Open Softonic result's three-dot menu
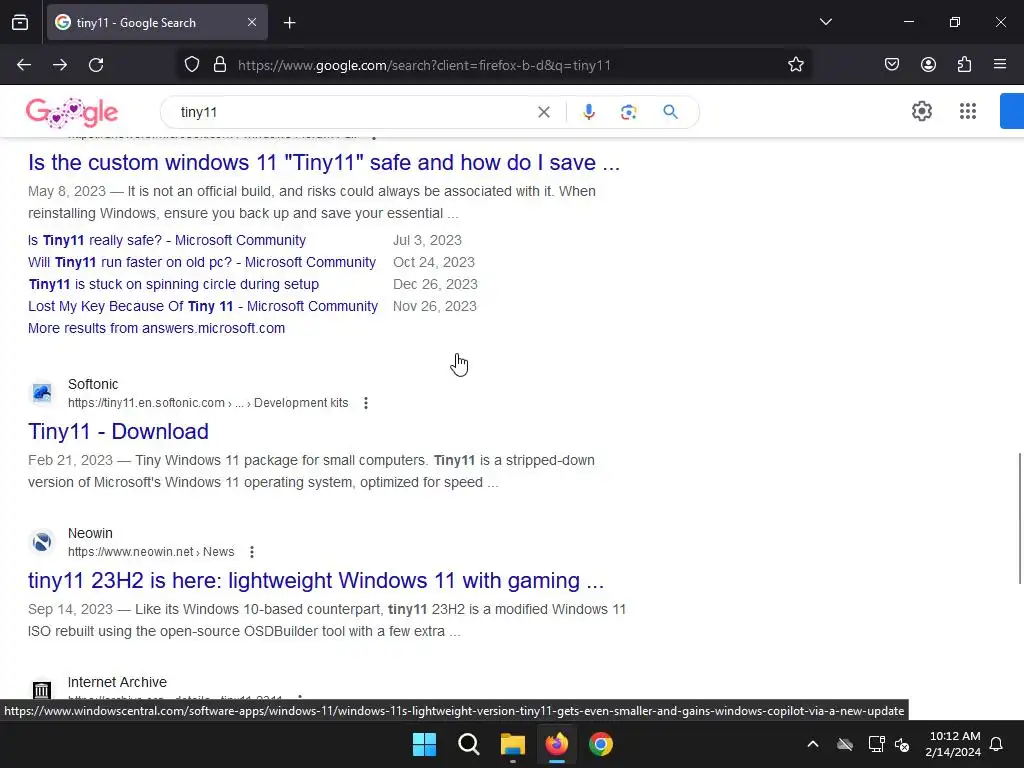Viewport: 1024px width, 768px height. click(x=366, y=403)
